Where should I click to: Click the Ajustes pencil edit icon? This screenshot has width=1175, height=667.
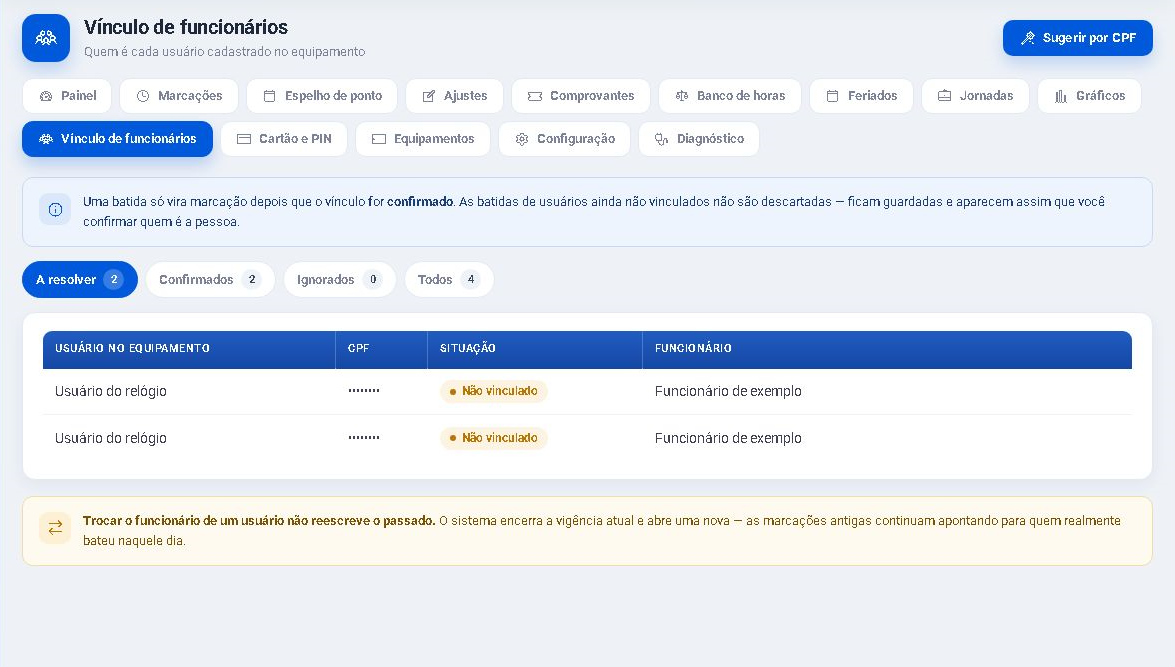point(429,96)
